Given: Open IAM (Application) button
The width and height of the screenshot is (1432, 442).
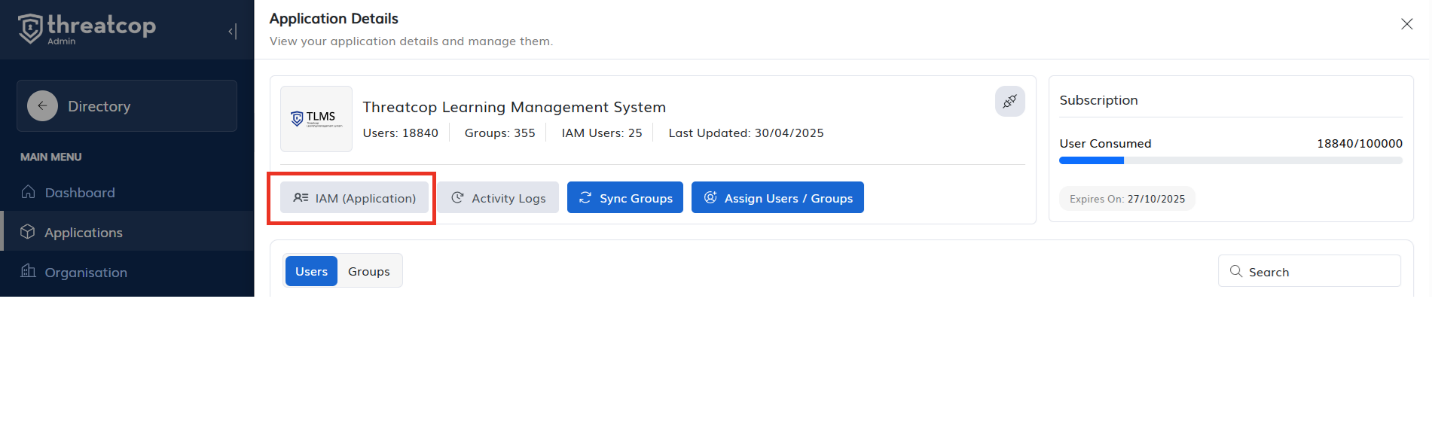Looking at the screenshot, I should coord(355,198).
